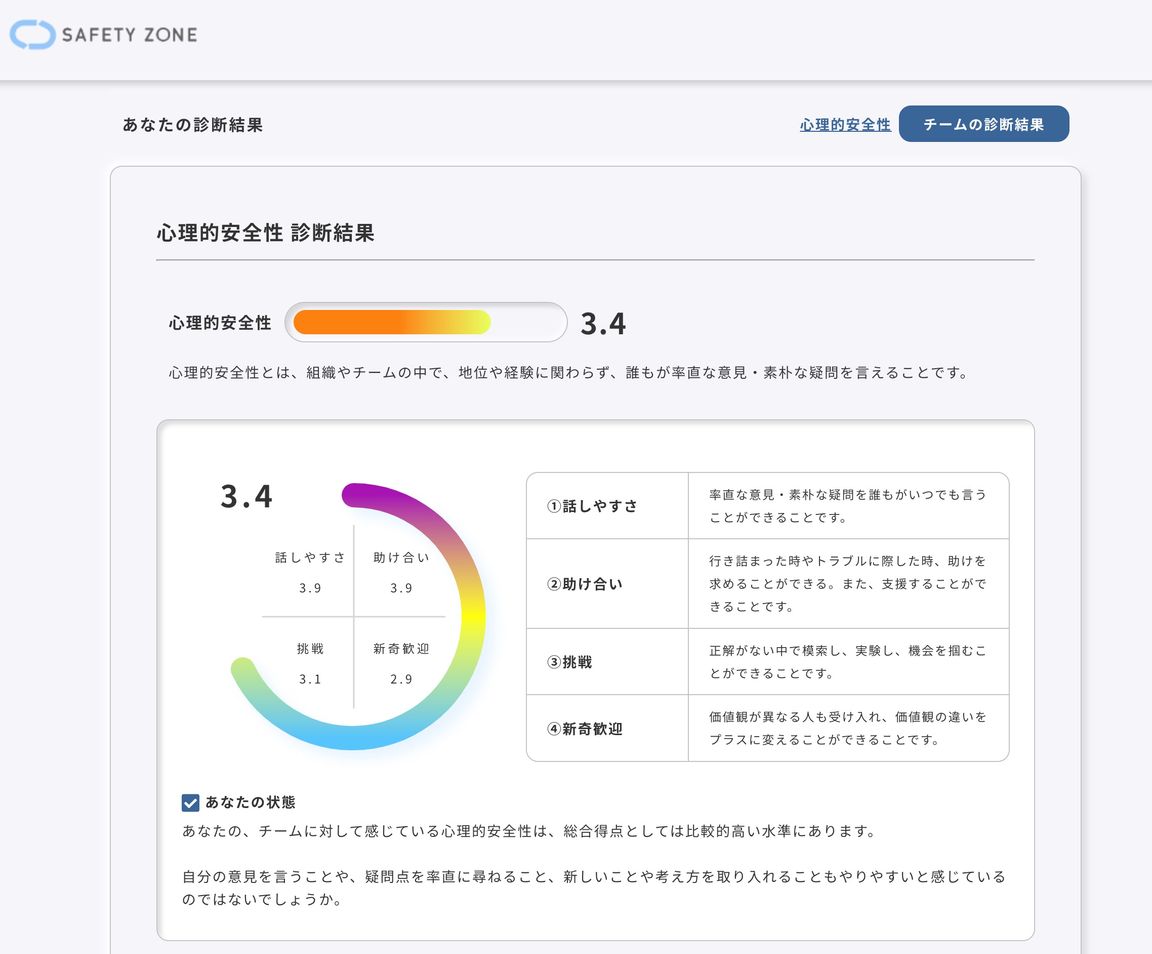This screenshot has height=954, width=1152.
Task: Click the 話しやすさ 3.9 quadrant value
Action: (x=310, y=588)
